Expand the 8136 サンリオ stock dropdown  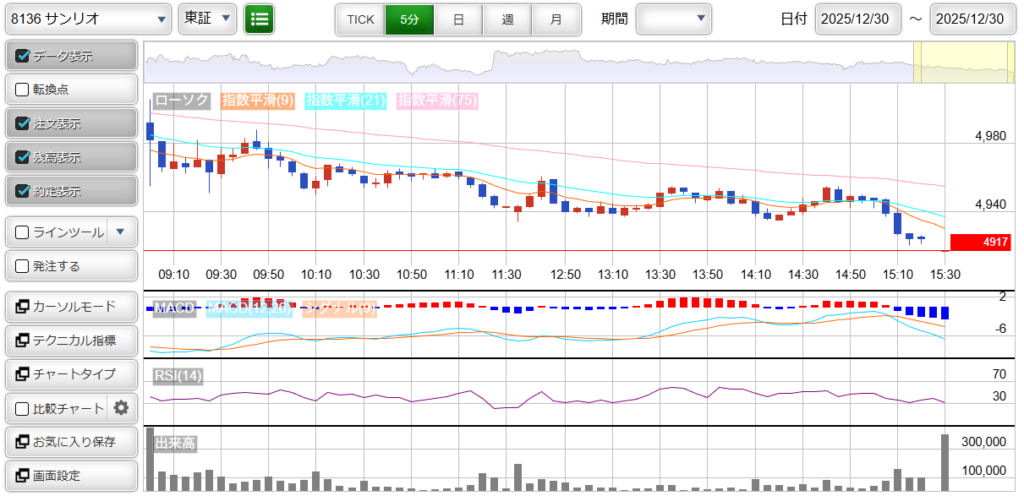point(87,19)
